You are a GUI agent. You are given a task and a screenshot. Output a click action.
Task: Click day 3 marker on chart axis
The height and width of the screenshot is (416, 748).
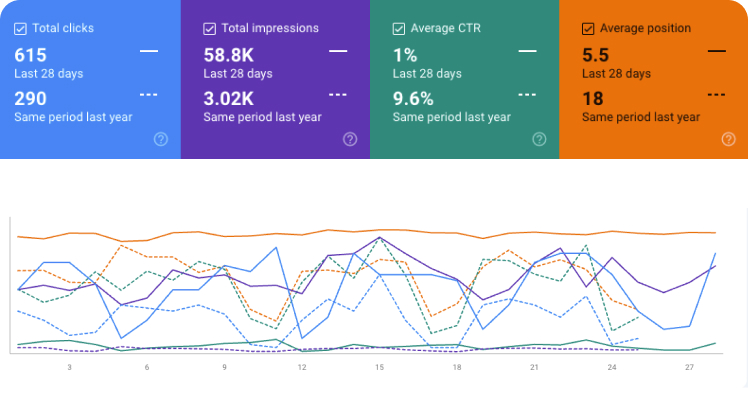tap(70, 367)
